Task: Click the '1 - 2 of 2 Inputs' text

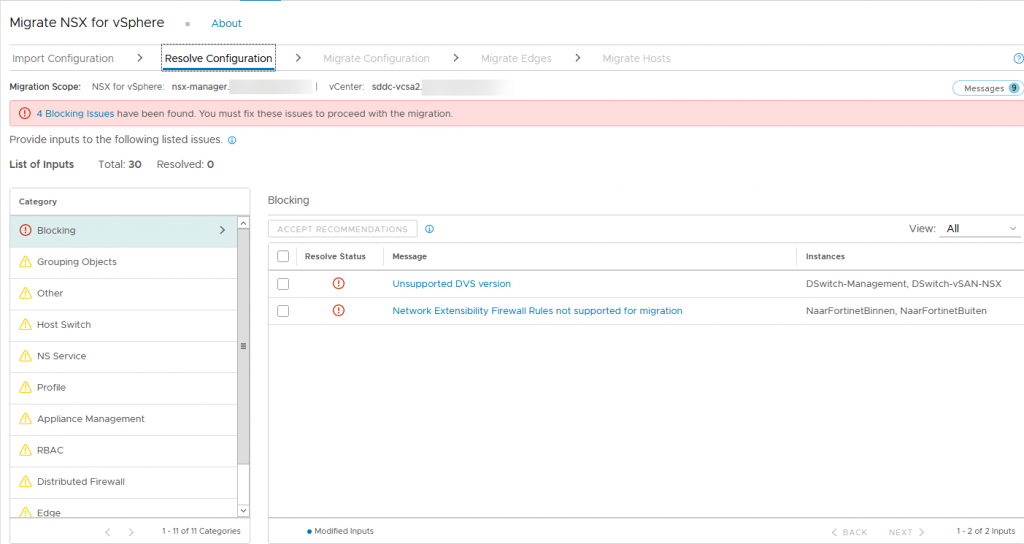Action: (985, 531)
